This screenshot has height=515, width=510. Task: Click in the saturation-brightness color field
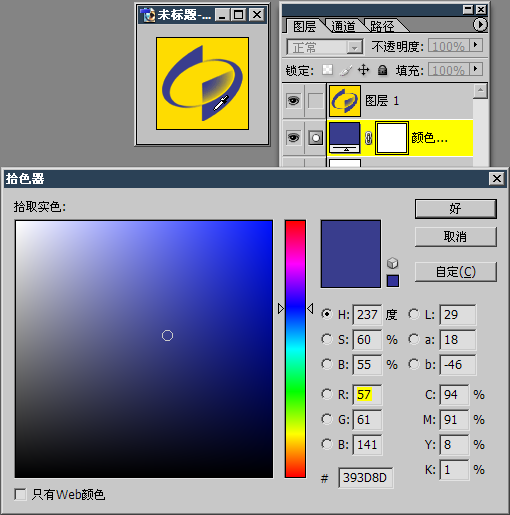pyautogui.click(x=144, y=349)
